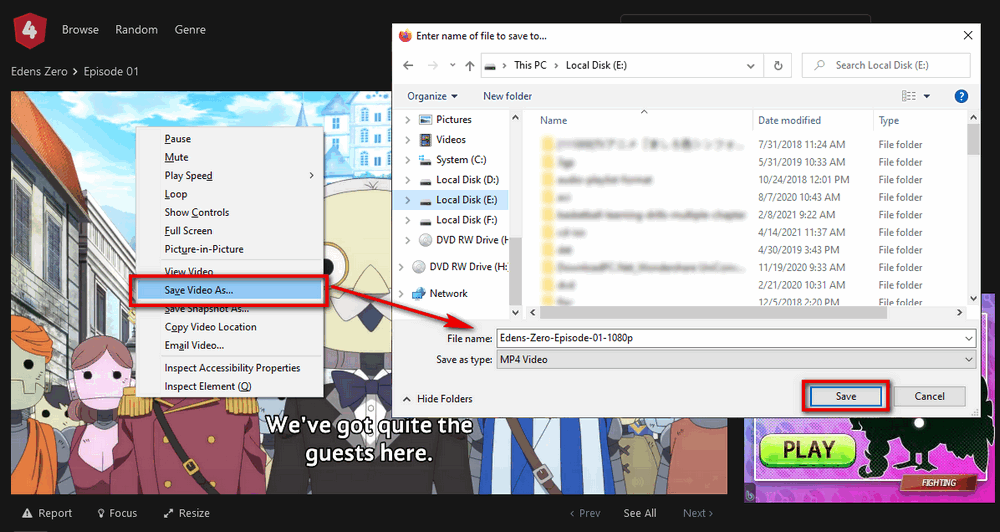Open Play Speed submenu
Screen dimensions: 1000x532
coord(189,176)
